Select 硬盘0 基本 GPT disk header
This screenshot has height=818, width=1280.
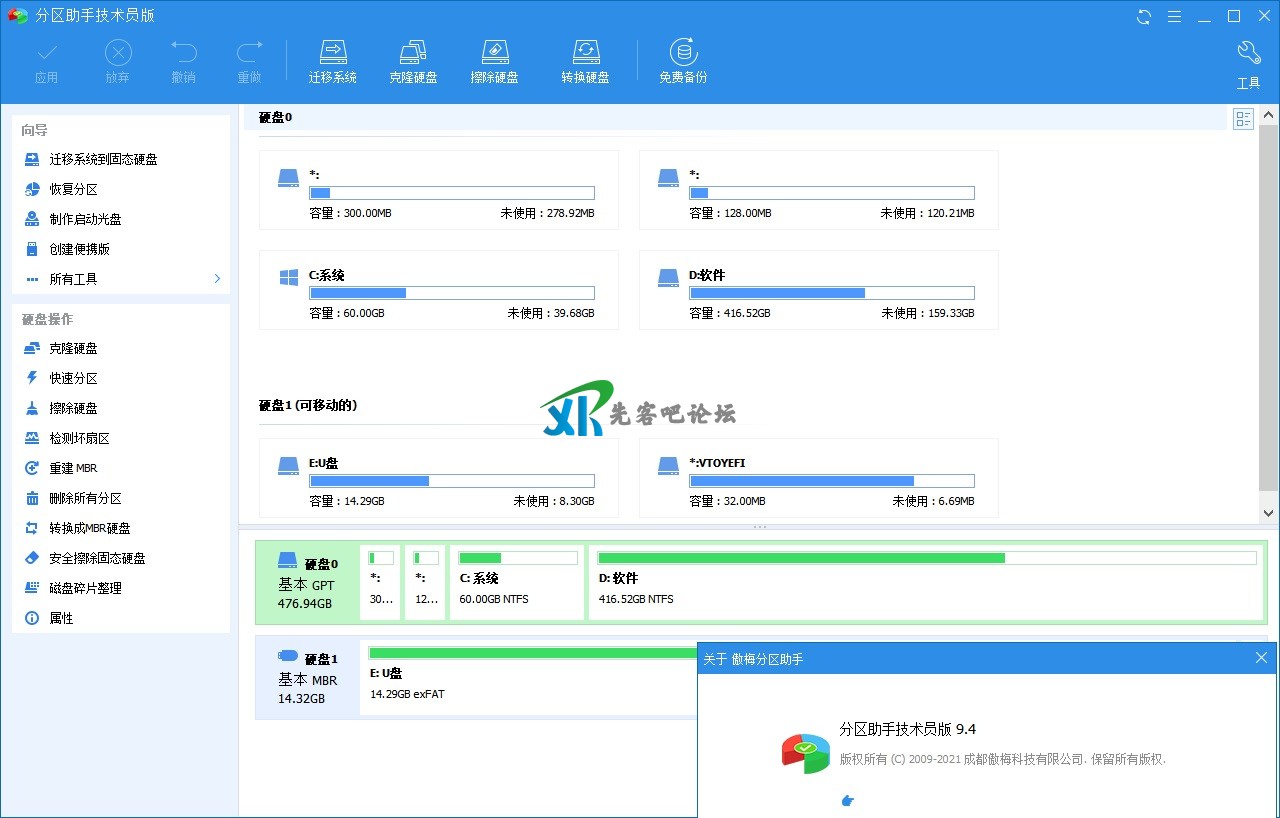click(306, 581)
